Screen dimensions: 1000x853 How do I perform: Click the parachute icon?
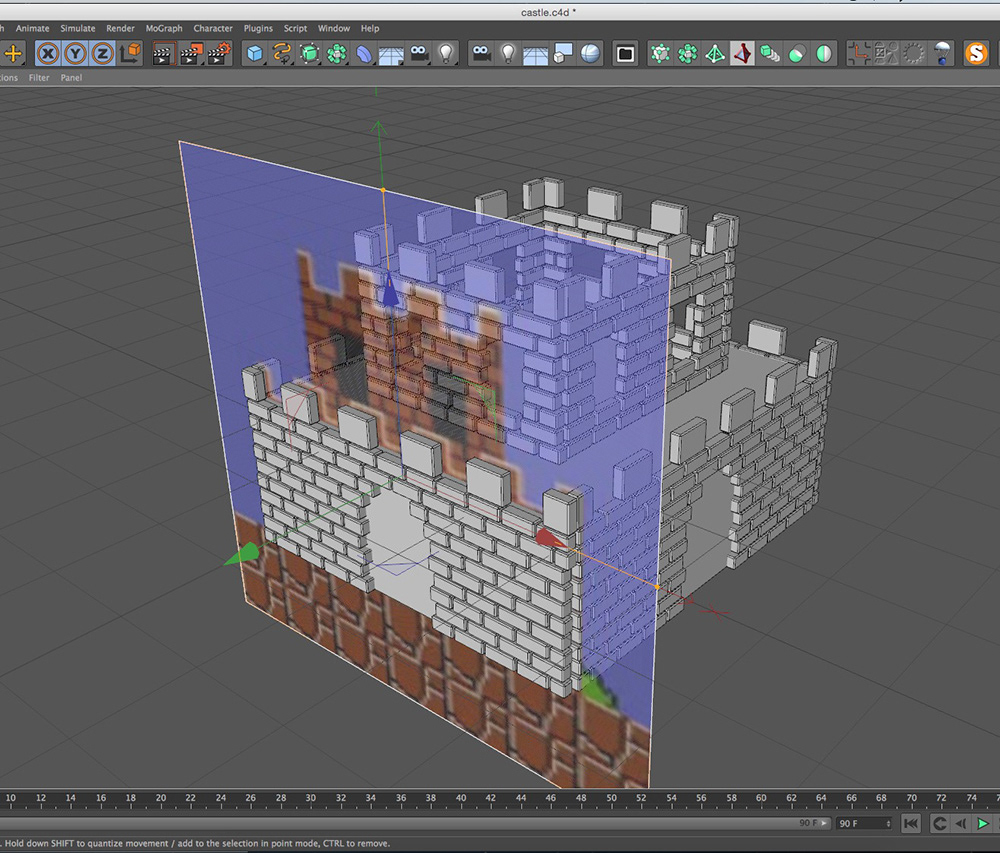pyautogui.click(x=941, y=54)
